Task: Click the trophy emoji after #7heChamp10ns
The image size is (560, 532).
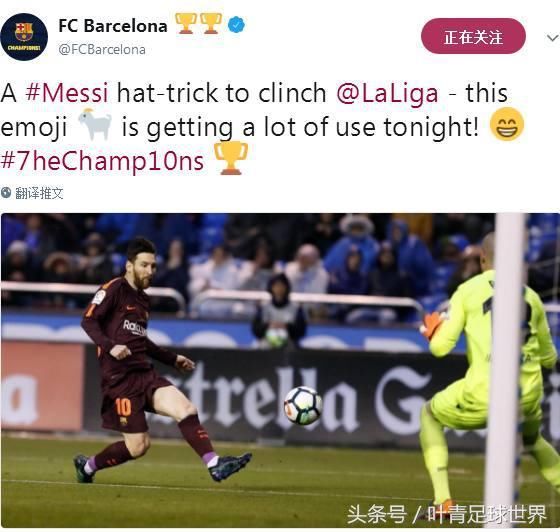Action: pos(231,158)
